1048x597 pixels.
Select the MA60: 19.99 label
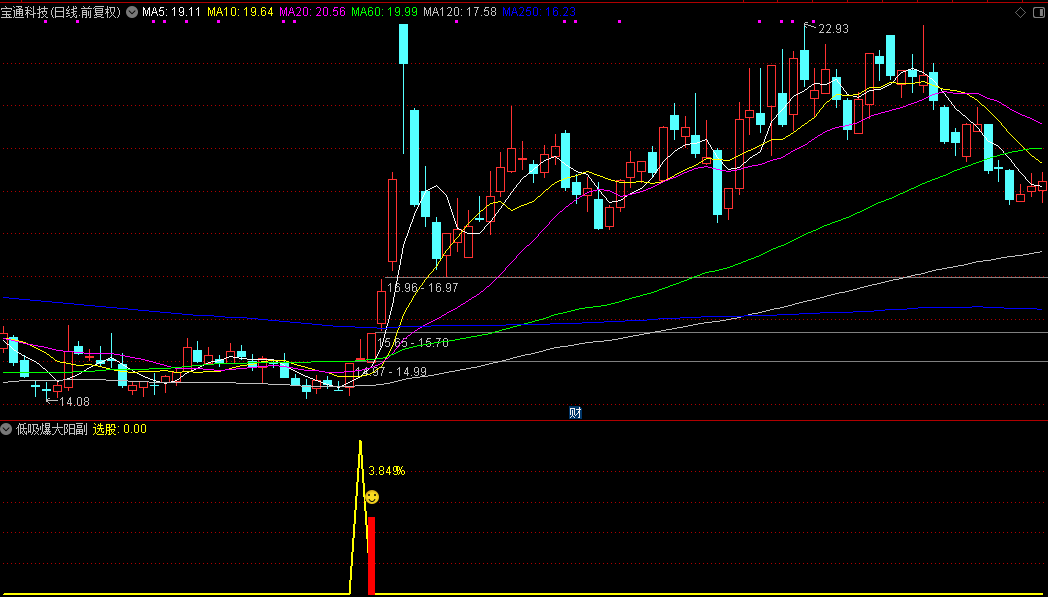coord(384,12)
